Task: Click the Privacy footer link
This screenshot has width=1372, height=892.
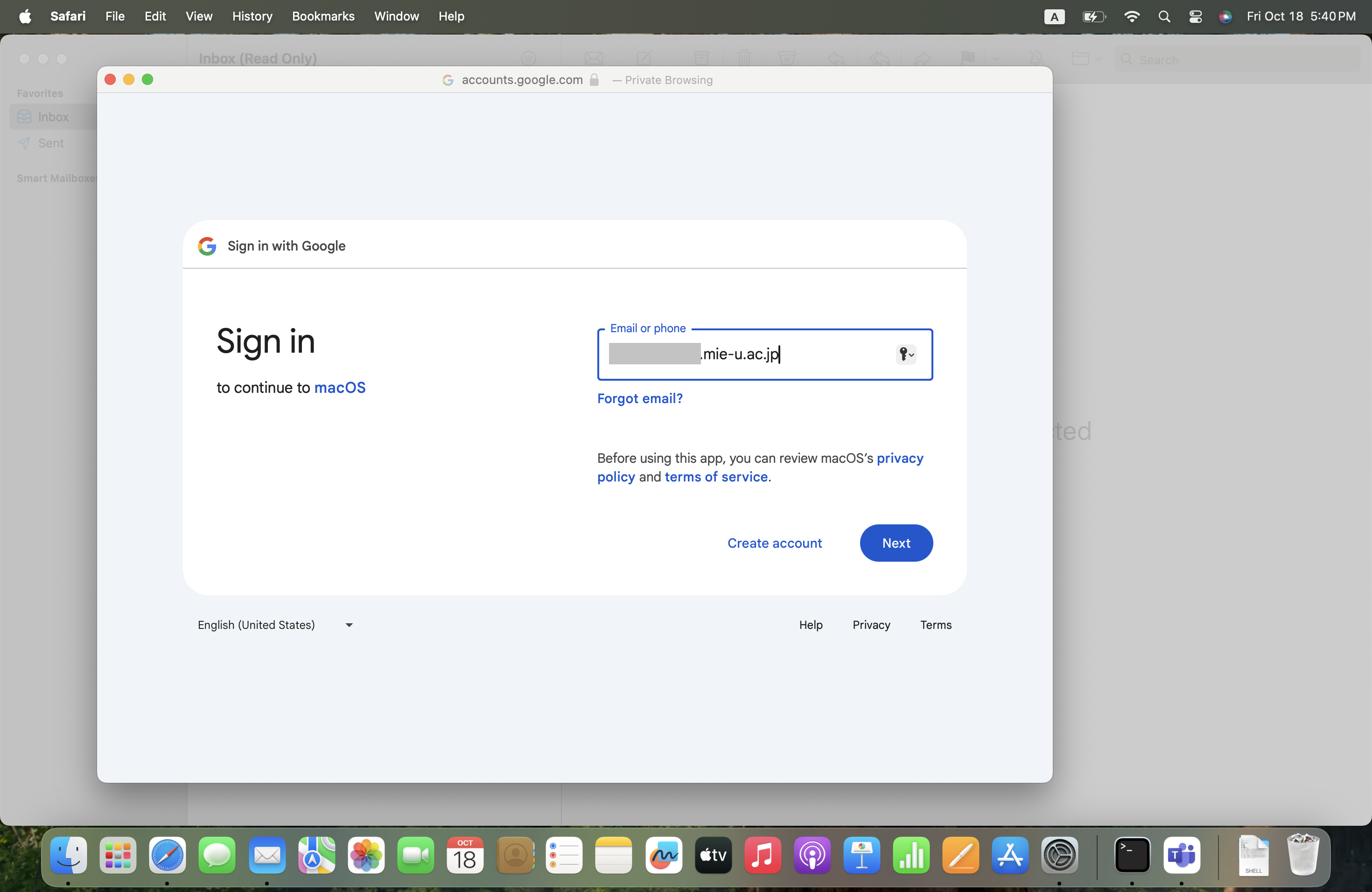Action: (x=871, y=625)
